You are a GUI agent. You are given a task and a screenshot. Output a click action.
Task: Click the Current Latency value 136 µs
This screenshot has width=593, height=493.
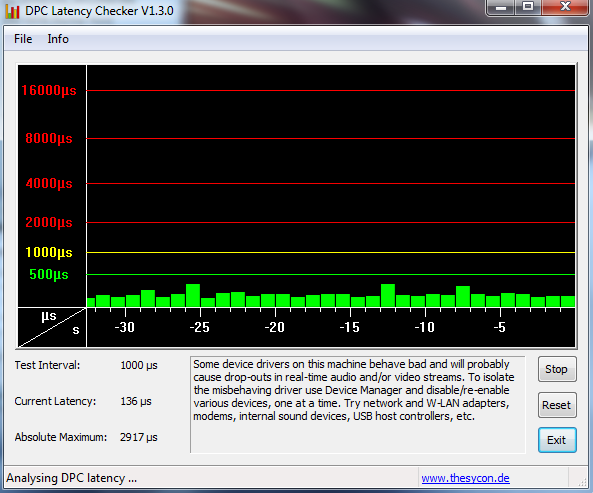tap(136, 401)
